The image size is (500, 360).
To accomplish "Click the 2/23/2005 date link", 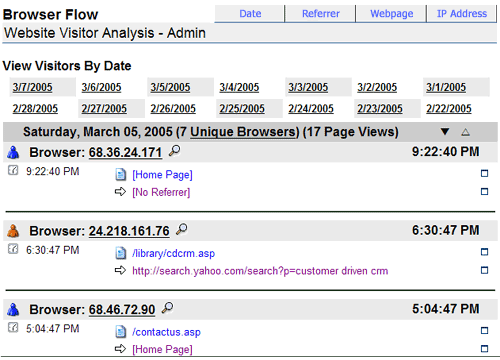I will [x=380, y=109].
